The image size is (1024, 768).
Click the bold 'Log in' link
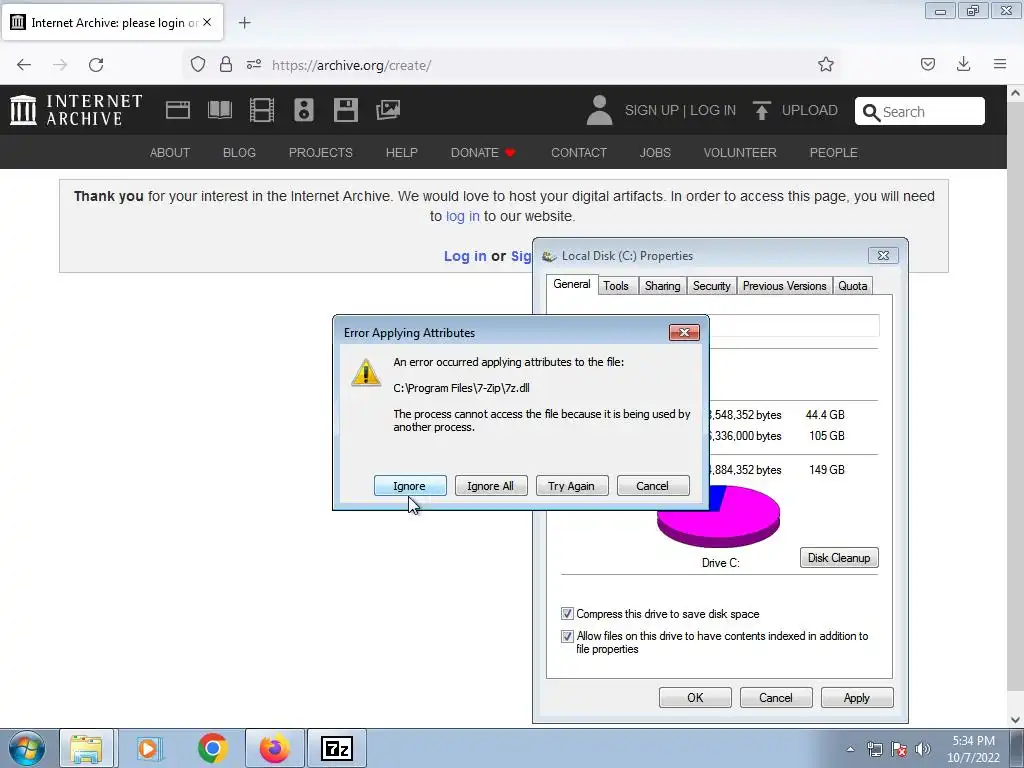[465, 256]
